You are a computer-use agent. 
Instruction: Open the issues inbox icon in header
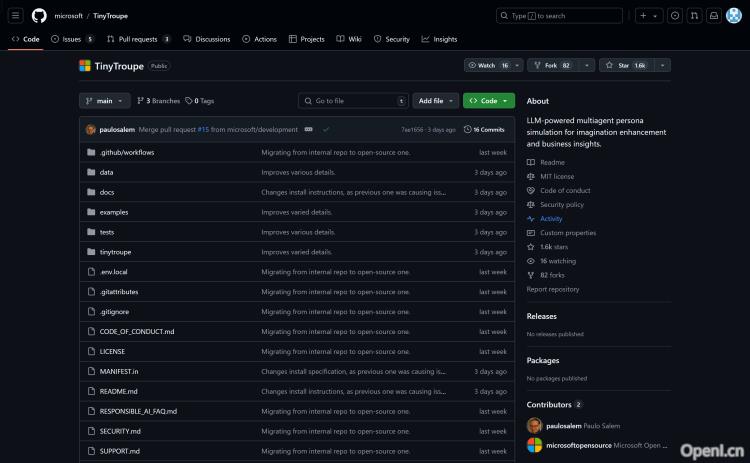(675, 16)
